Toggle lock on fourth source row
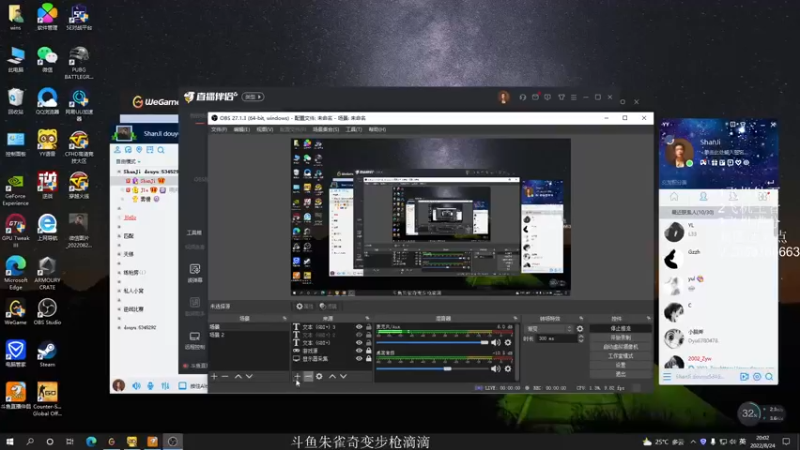This screenshot has width=800, height=450. click(x=368, y=351)
